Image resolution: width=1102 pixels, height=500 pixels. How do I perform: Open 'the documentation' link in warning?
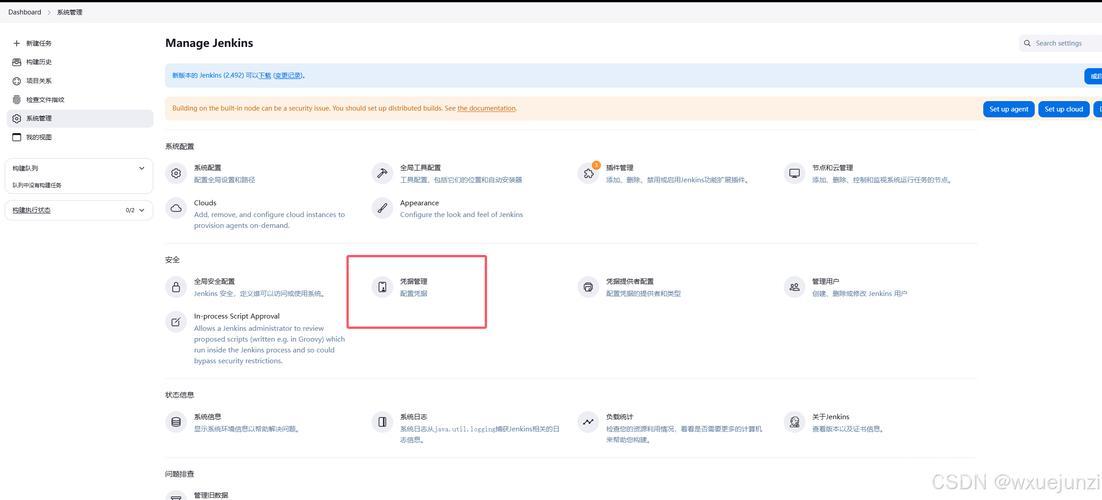coord(486,108)
